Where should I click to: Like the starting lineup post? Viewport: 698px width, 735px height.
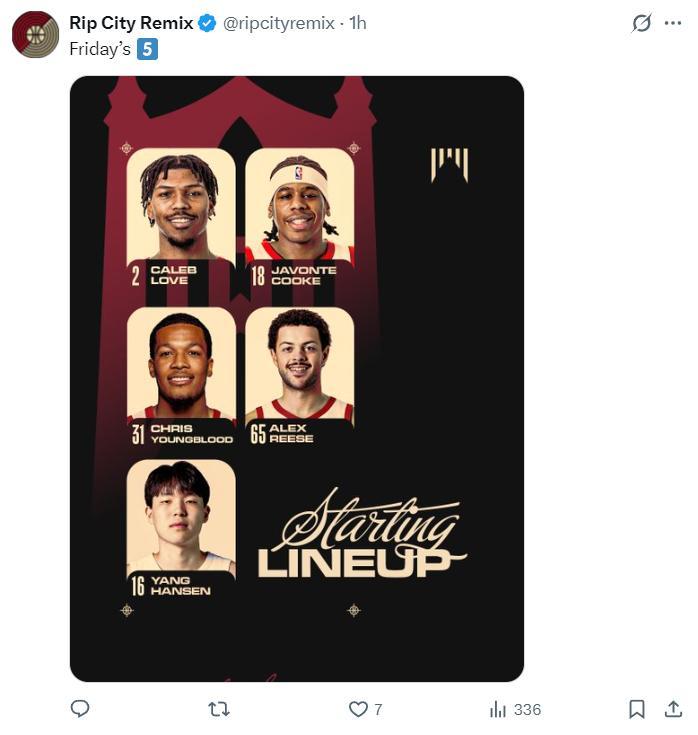[x=359, y=709]
